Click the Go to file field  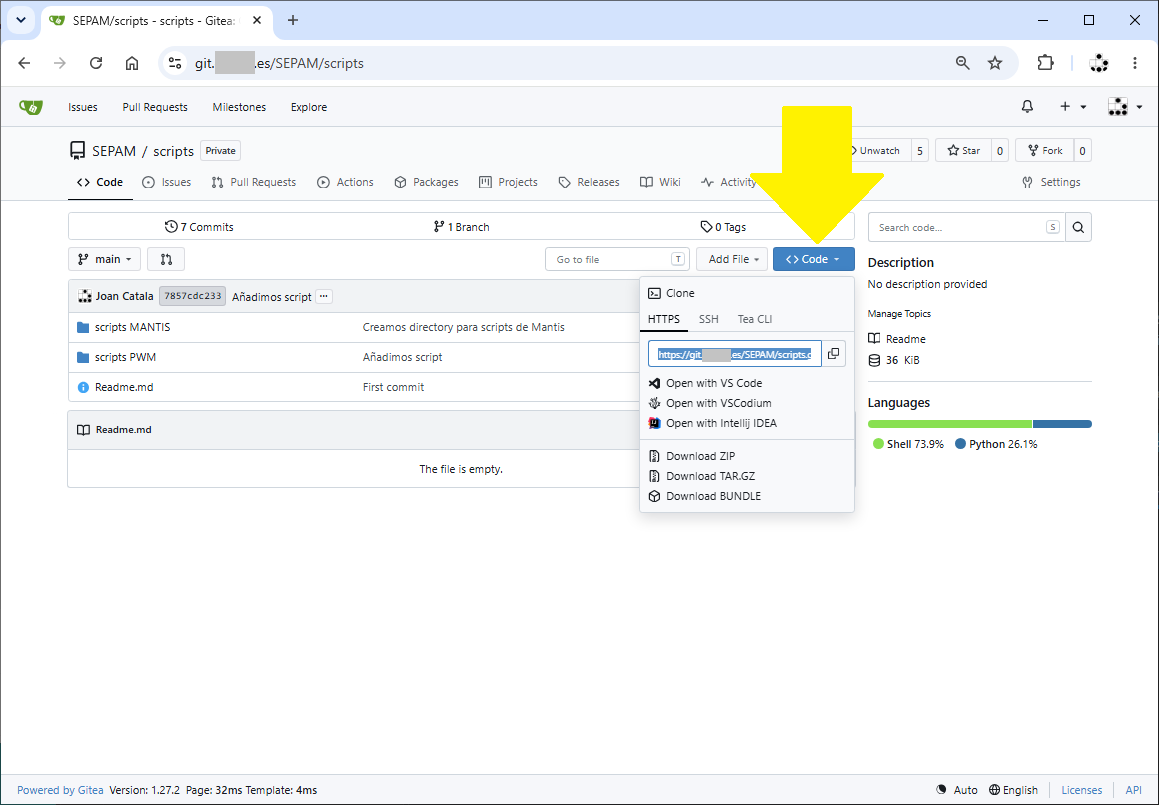[x=617, y=259]
